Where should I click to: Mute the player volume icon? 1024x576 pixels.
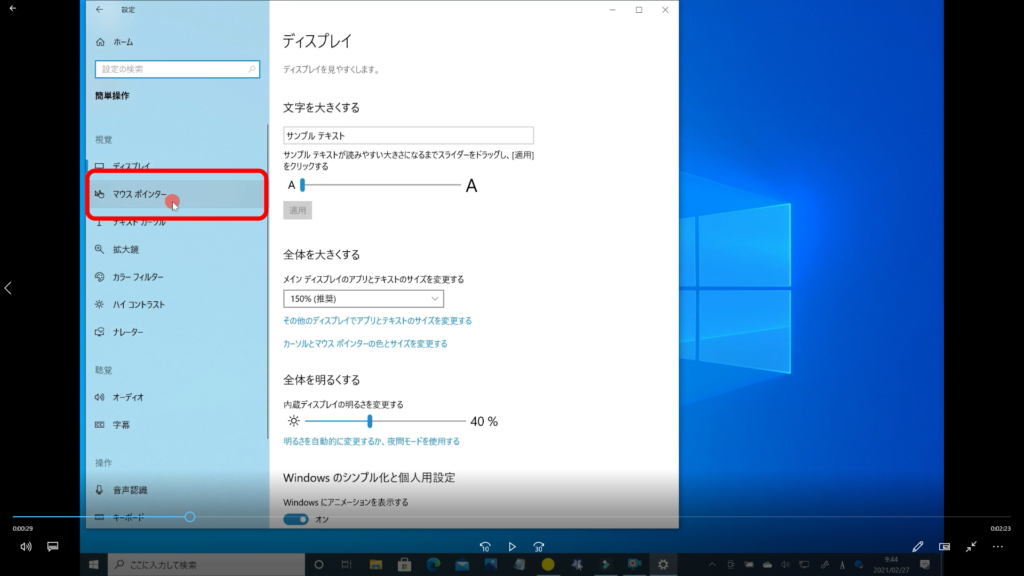[26, 547]
